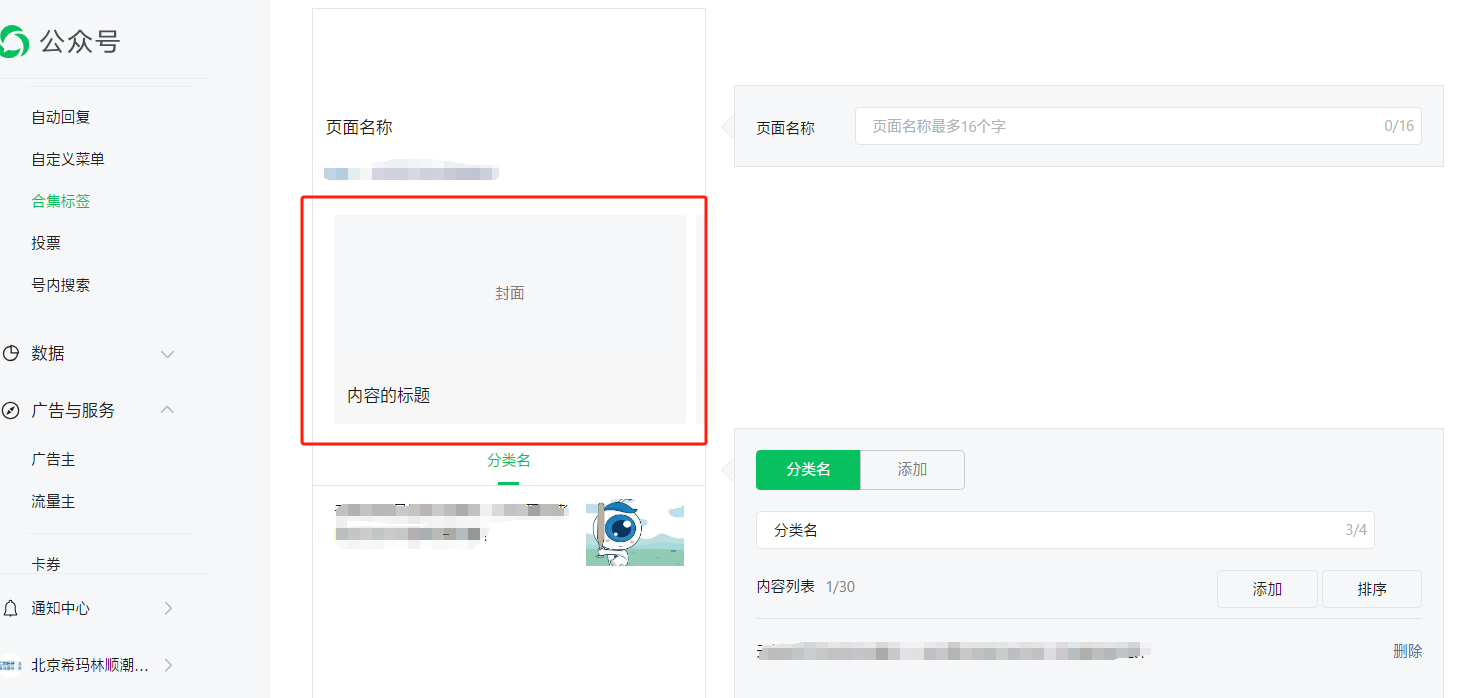
Task: Select the green 分类名 tab button
Action: (808, 470)
